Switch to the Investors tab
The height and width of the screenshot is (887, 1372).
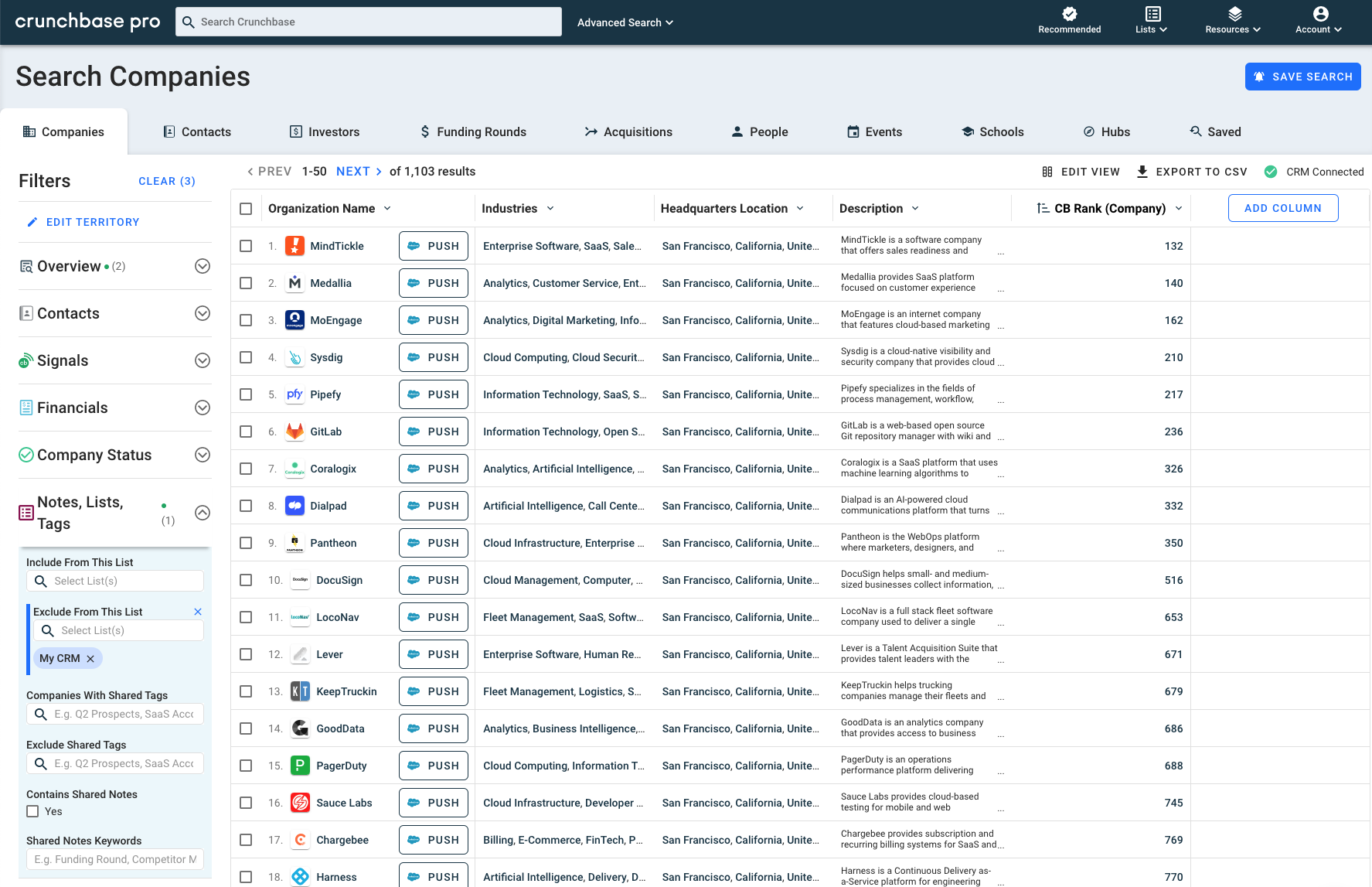tap(325, 131)
